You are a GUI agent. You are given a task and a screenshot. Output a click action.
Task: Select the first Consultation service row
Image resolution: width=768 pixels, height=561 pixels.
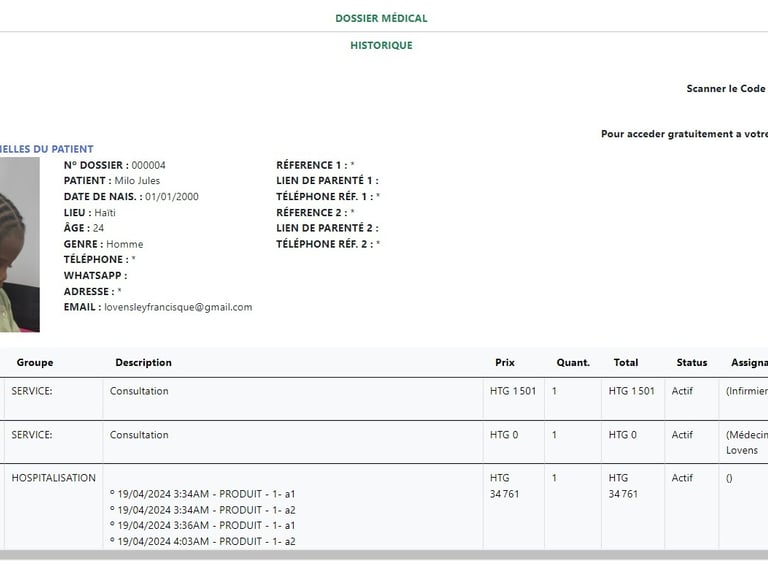point(384,399)
